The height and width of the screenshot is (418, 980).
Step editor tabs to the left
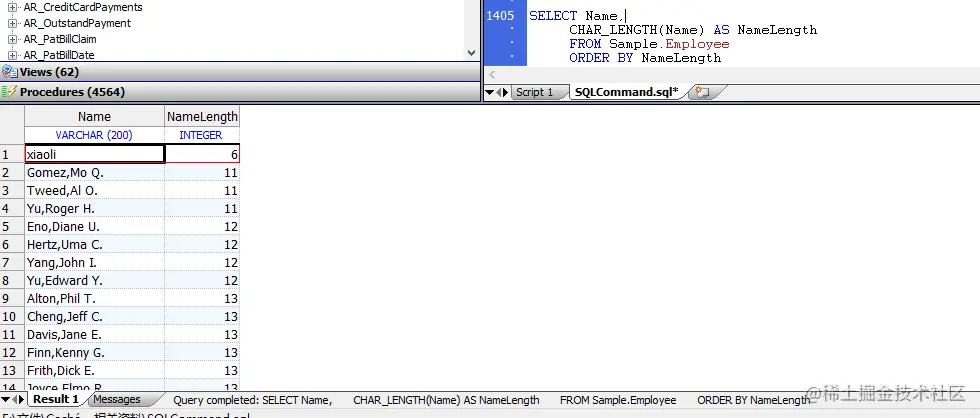point(499,92)
